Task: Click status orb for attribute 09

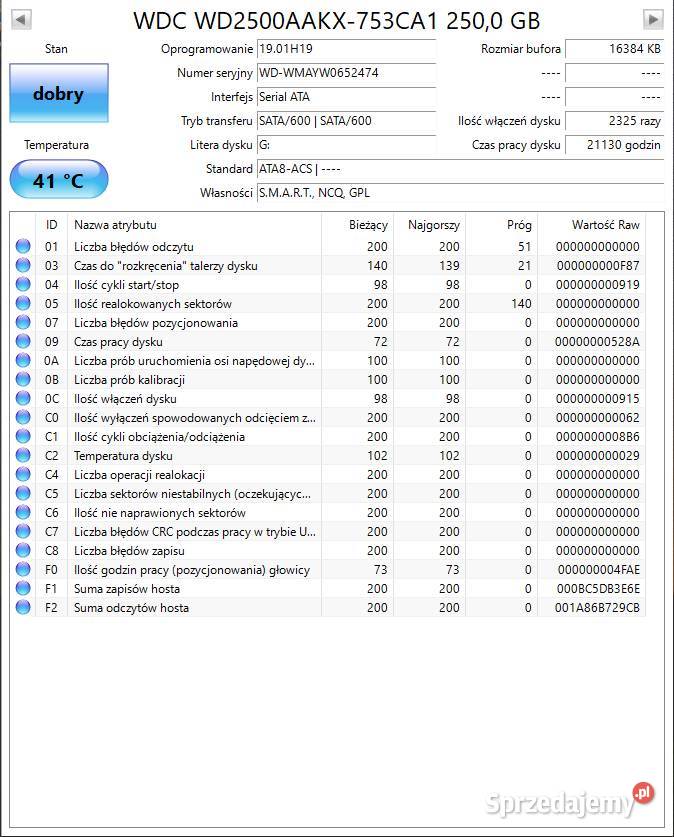Action: (23, 341)
